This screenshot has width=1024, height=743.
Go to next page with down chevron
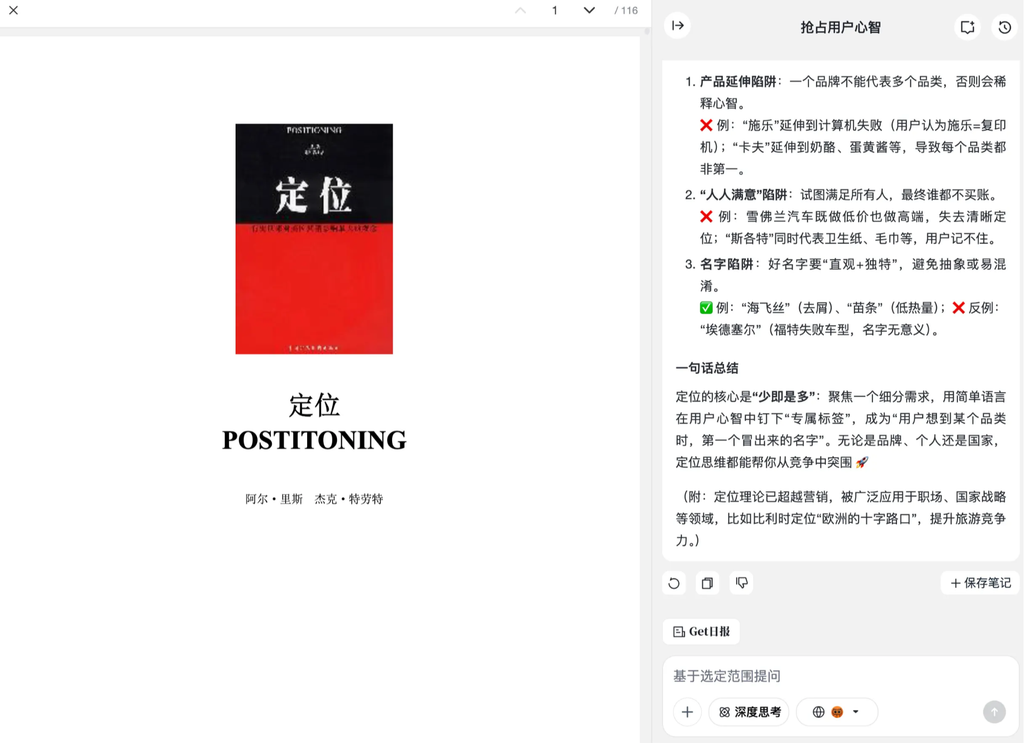(x=589, y=10)
